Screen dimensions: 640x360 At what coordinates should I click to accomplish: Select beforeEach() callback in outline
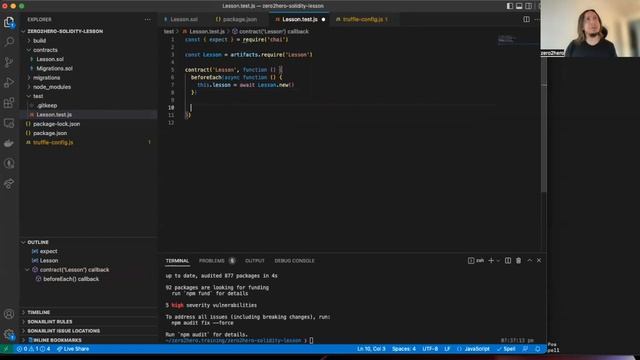coord(71,279)
